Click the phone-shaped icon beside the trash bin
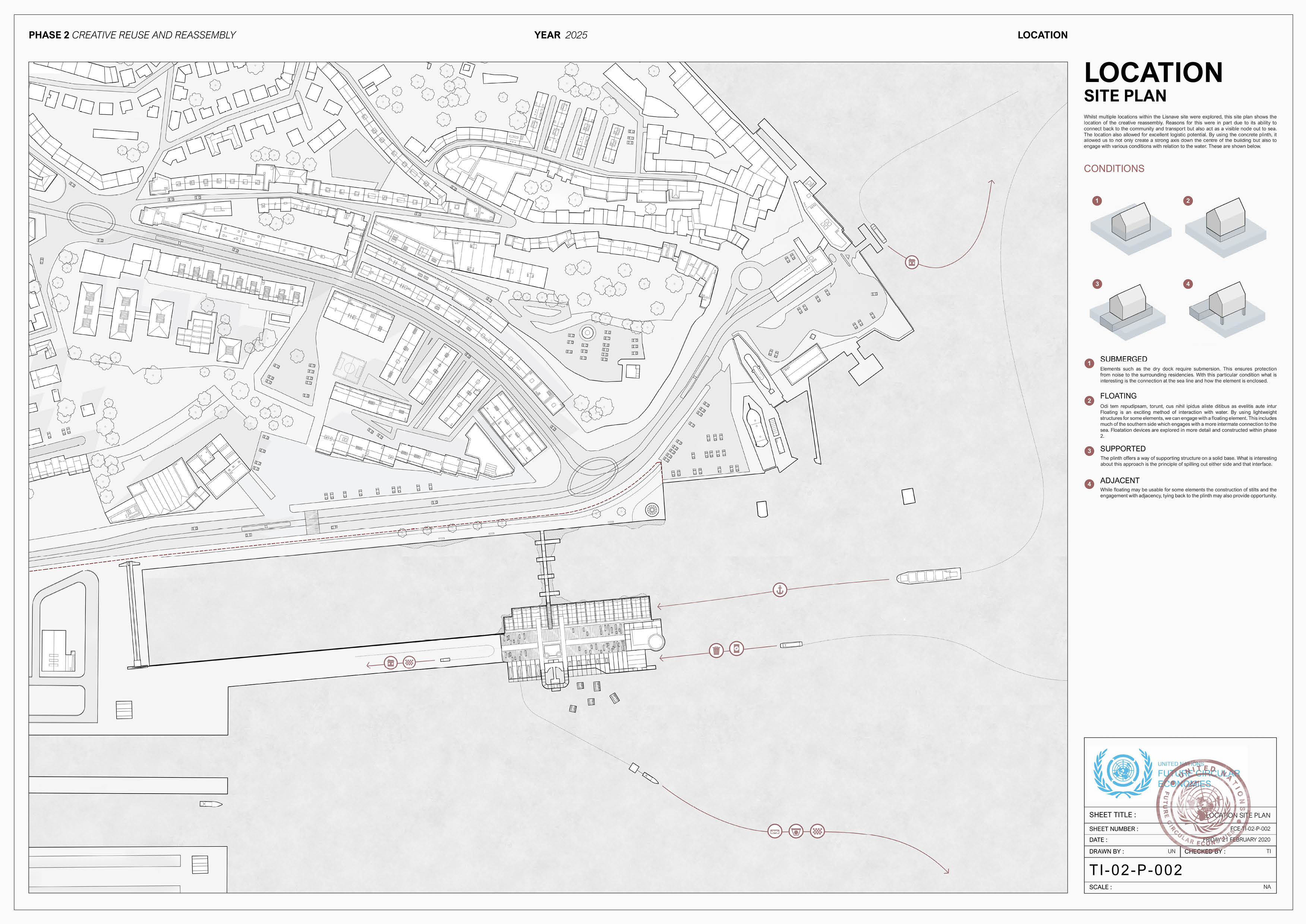1306x924 pixels. (x=736, y=648)
